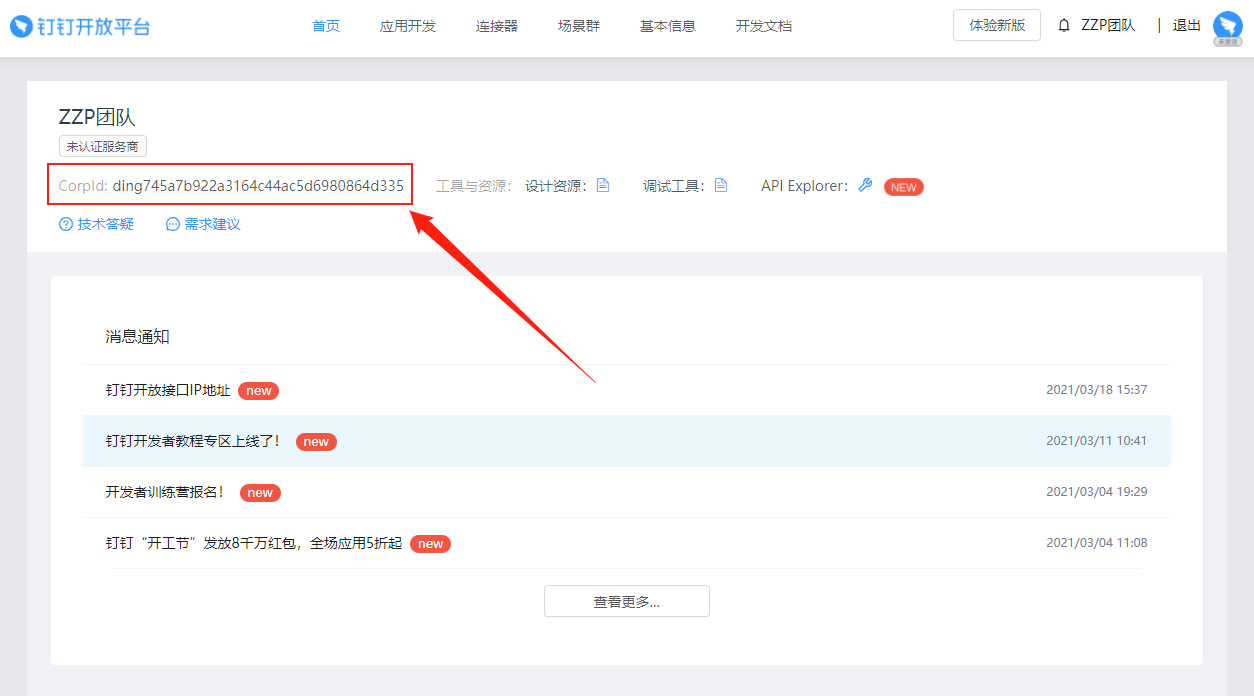Go to the 场景群 tab
The height and width of the screenshot is (696, 1254).
click(x=578, y=25)
